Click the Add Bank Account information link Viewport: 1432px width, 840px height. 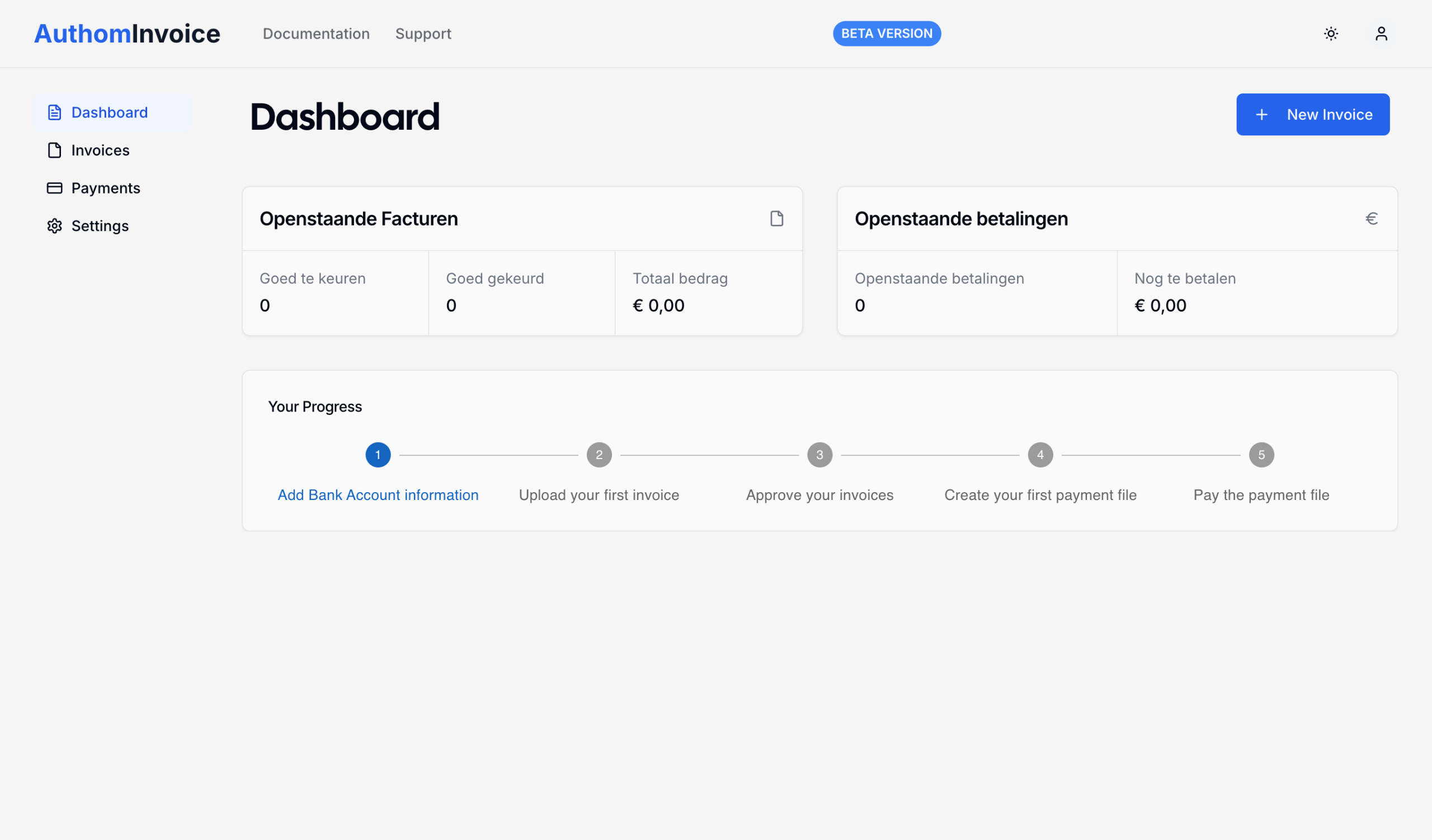[x=378, y=495]
